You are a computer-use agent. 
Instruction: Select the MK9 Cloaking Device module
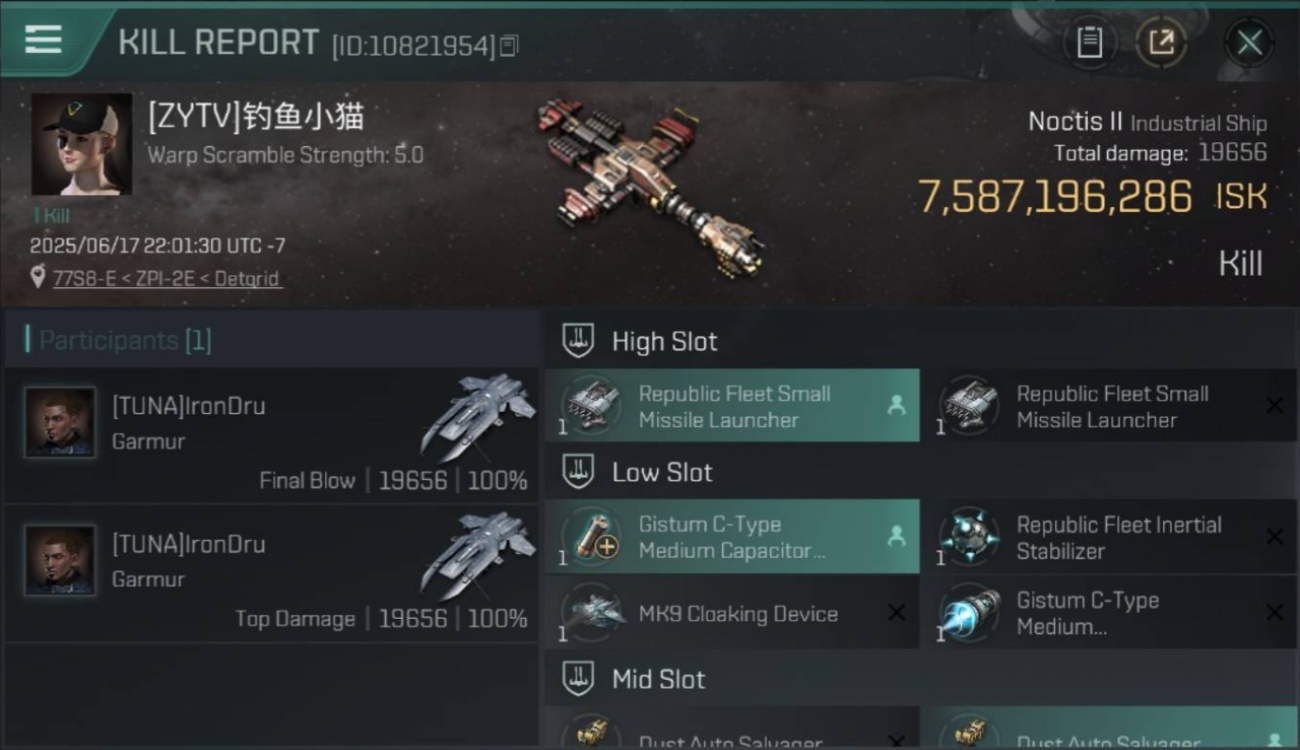pyautogui.click(x=732, y=613)
